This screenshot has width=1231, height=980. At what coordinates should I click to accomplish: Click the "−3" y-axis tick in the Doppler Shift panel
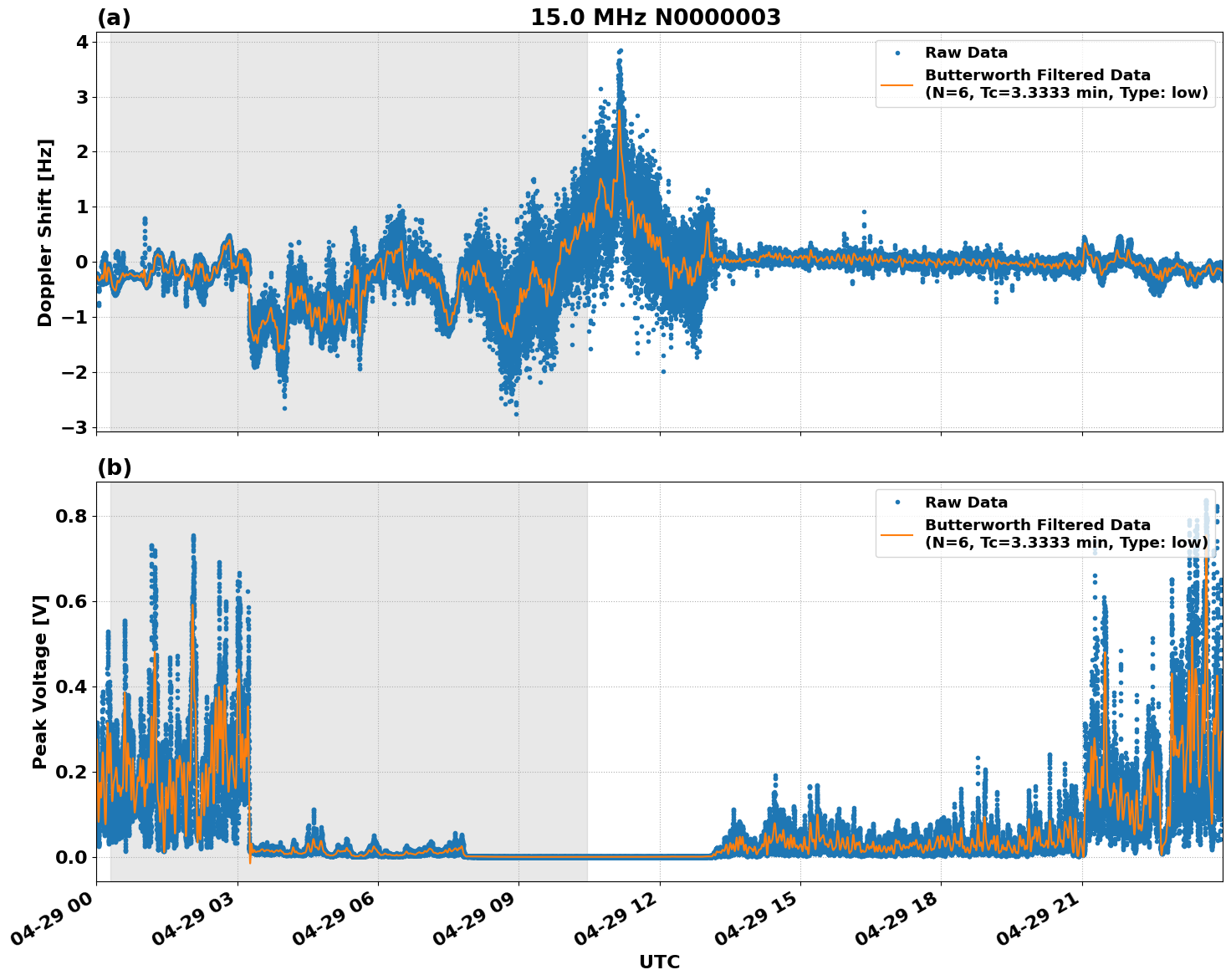pos(74,427)
